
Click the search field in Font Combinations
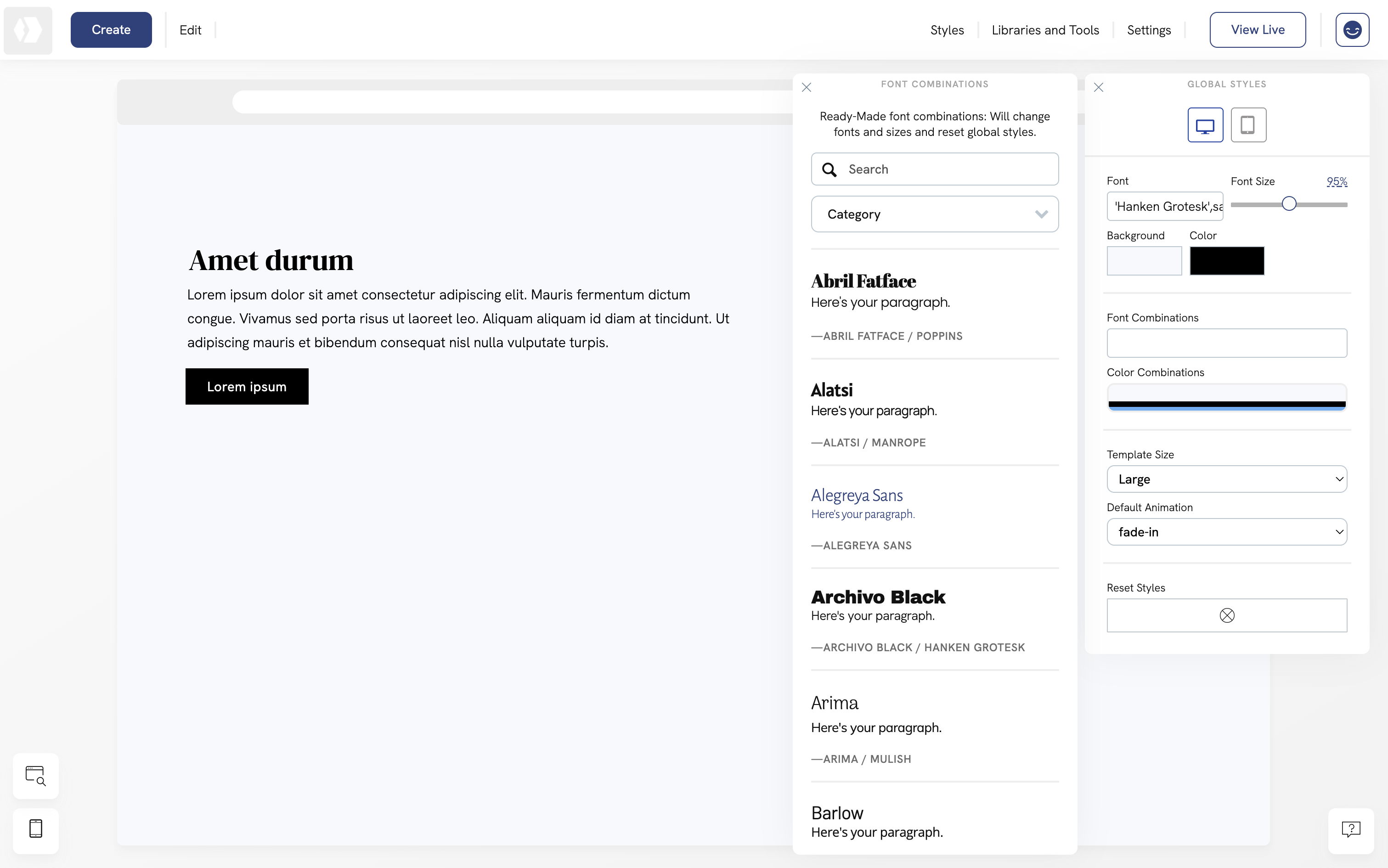[x=935, y=169]
